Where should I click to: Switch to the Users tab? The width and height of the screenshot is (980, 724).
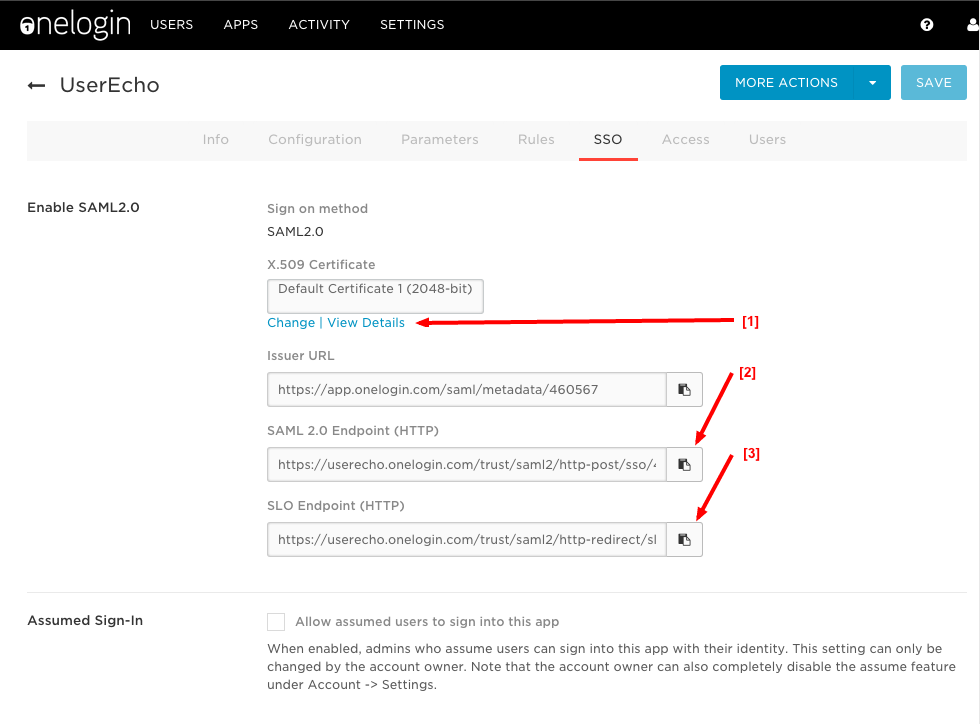[x=768, y=139]
